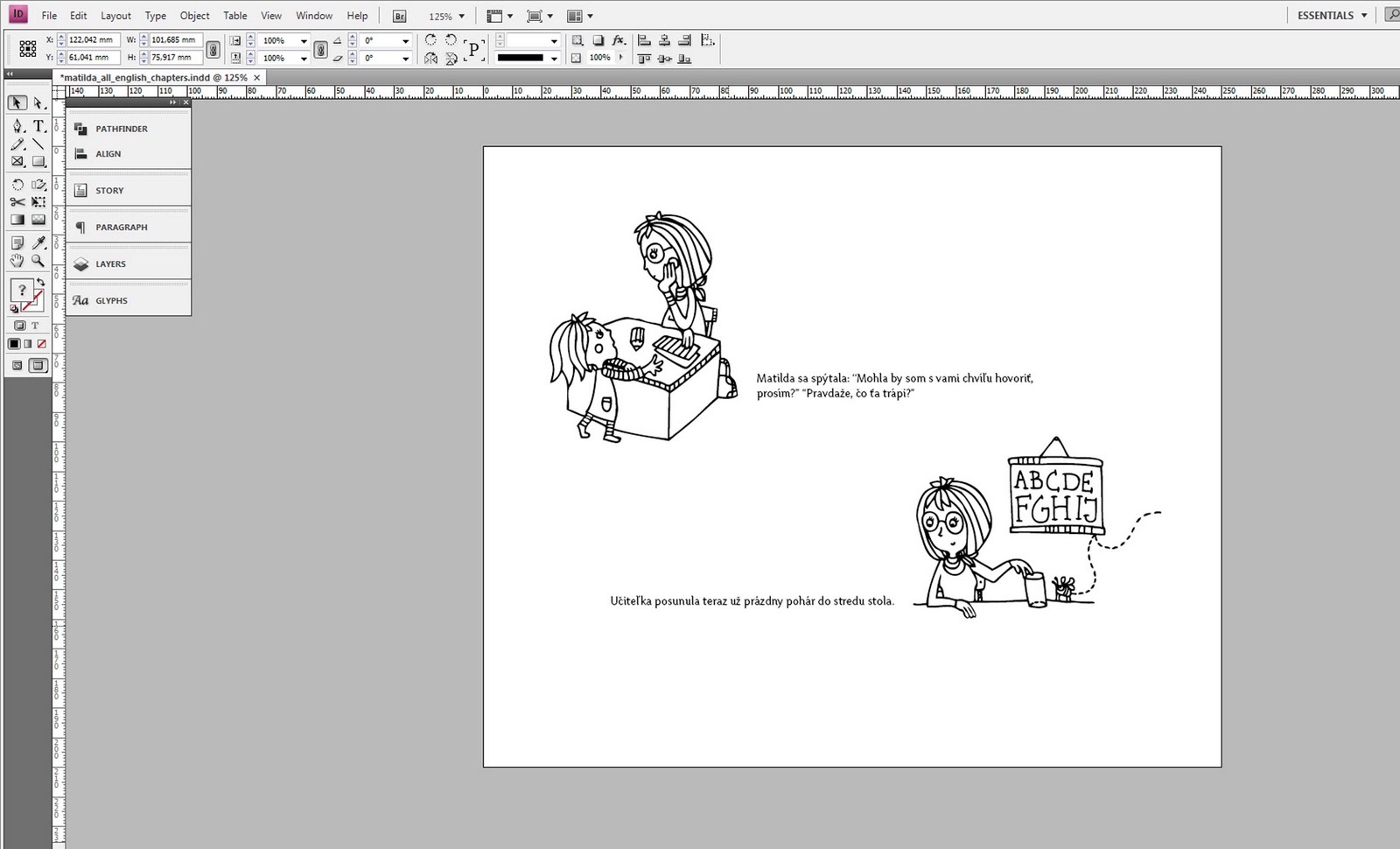Open the Table menu

tap(234, 16)
